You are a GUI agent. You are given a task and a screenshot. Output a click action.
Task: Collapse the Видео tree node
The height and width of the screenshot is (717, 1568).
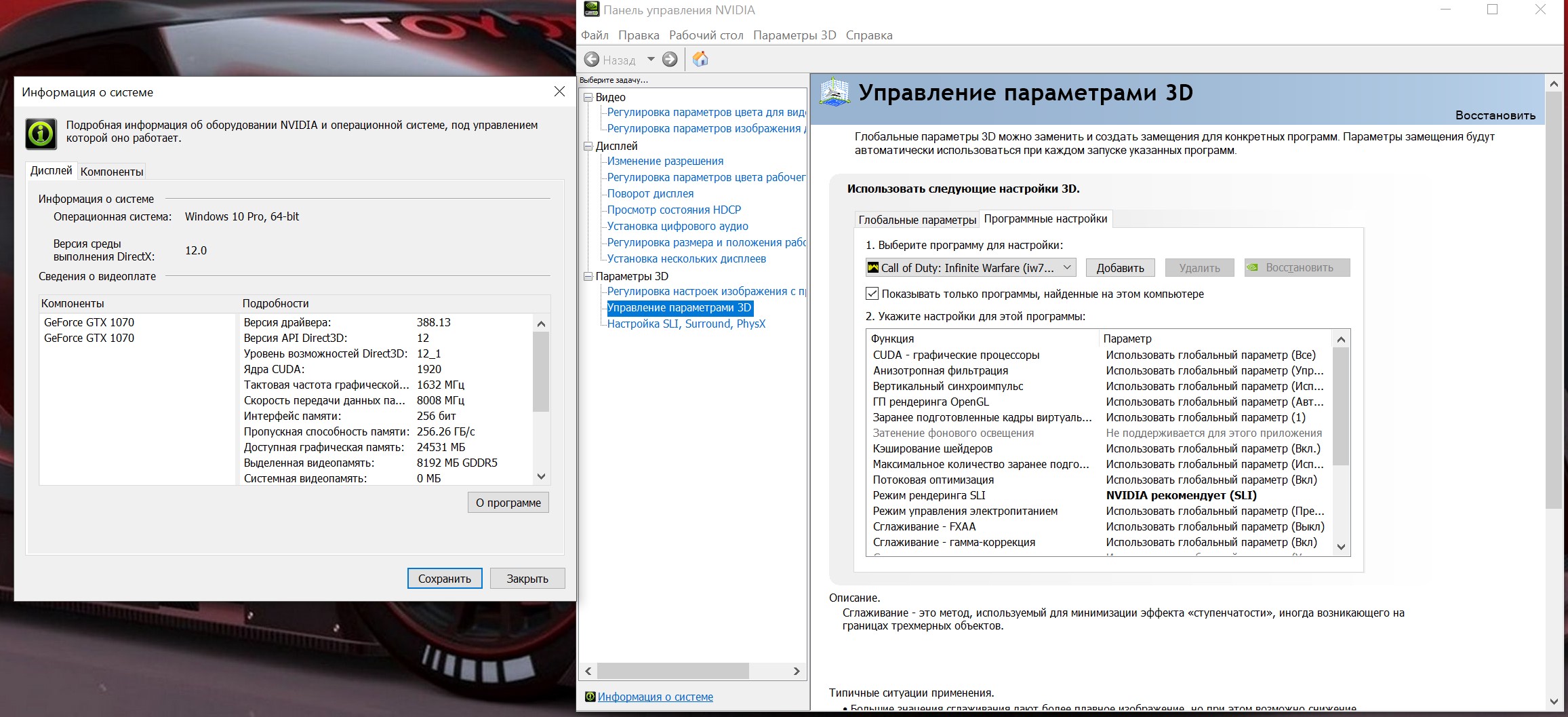[x=588, y=98]
